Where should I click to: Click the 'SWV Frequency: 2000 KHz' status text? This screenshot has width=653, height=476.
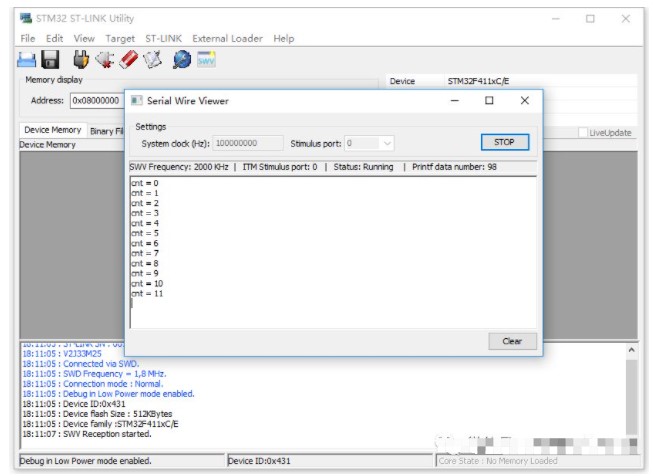(x=179, y=167)
